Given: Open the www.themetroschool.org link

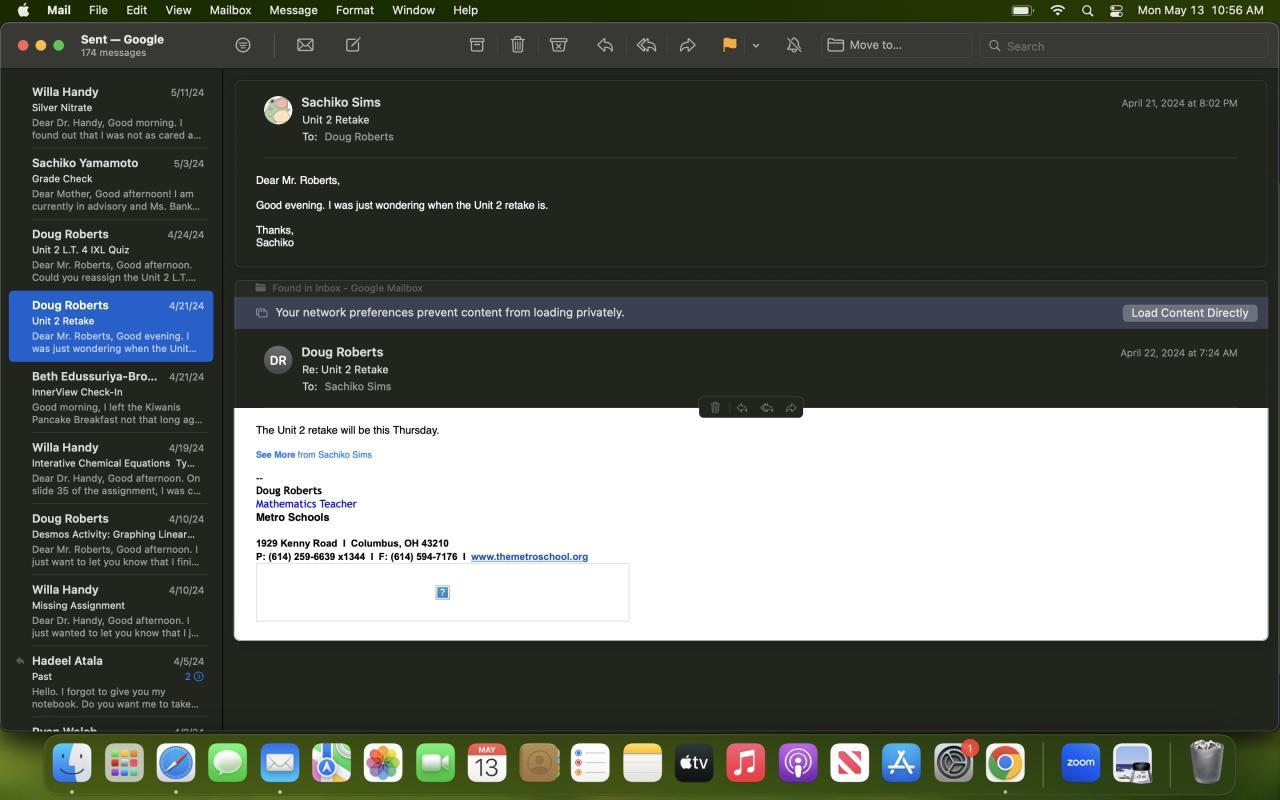Looking at the screenshot, I should [529, 557].
